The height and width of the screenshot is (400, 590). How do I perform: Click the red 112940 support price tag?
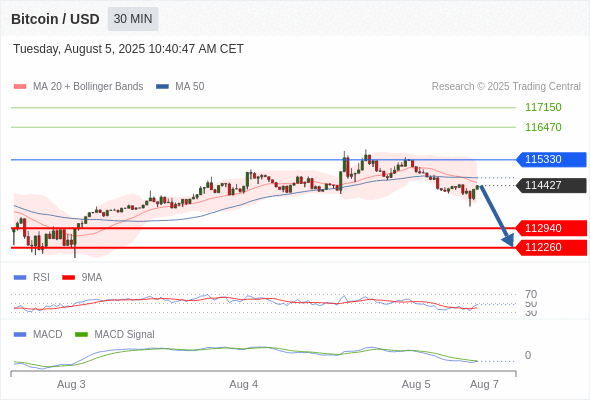pyautogui.click(x=551, y=228)
